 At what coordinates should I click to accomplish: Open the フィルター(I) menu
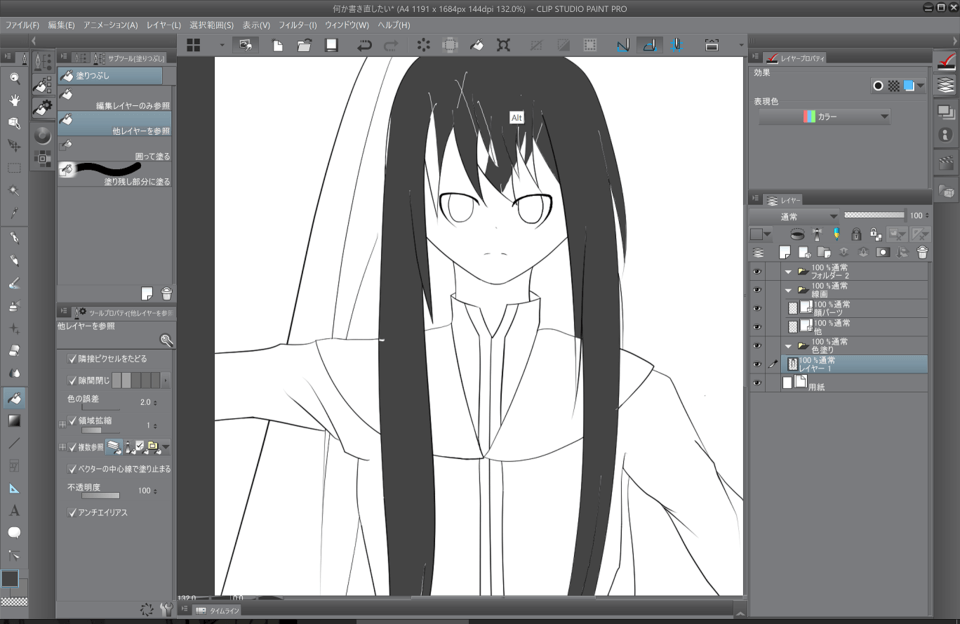296,24
